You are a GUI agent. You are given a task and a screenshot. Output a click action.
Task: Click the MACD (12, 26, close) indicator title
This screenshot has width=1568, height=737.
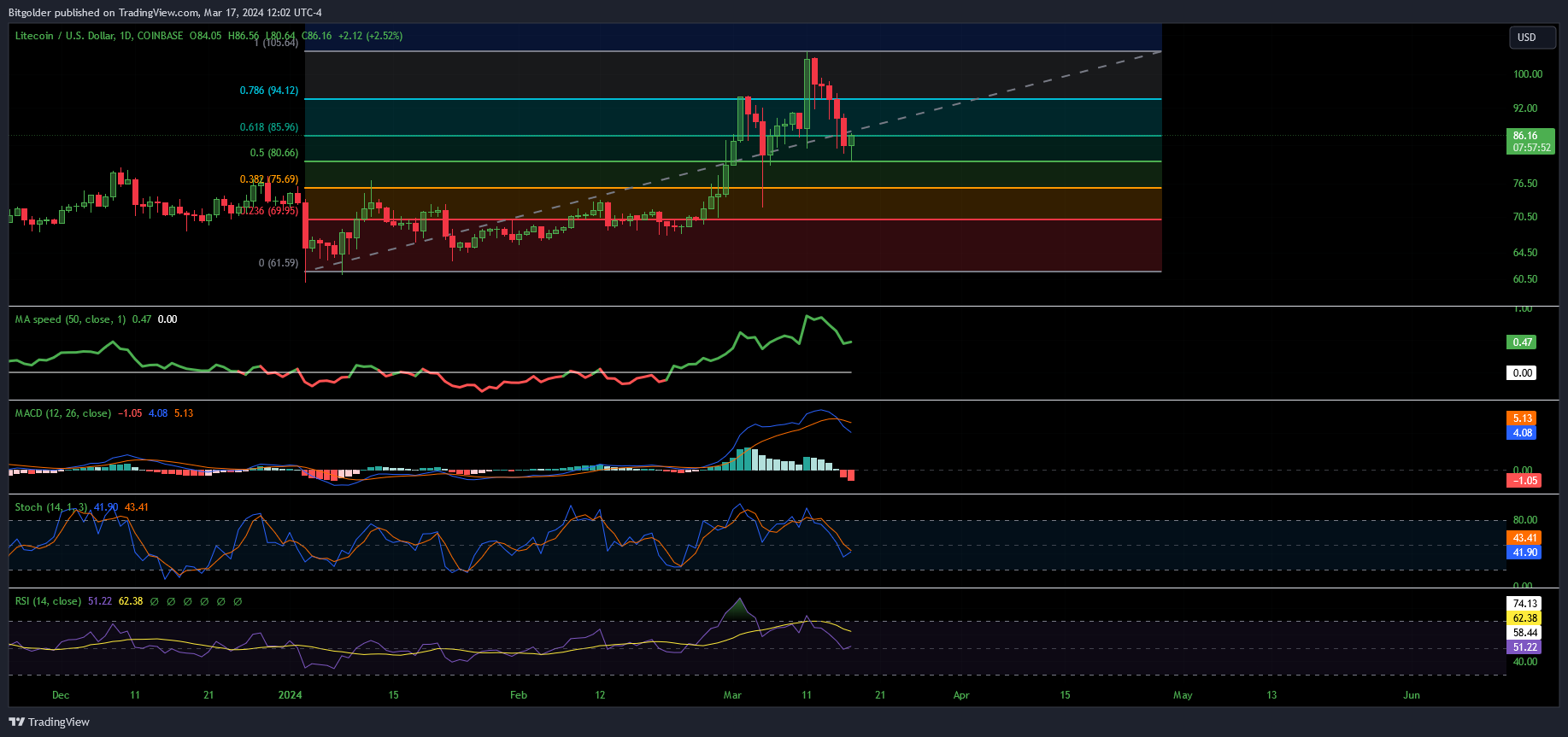63,413
